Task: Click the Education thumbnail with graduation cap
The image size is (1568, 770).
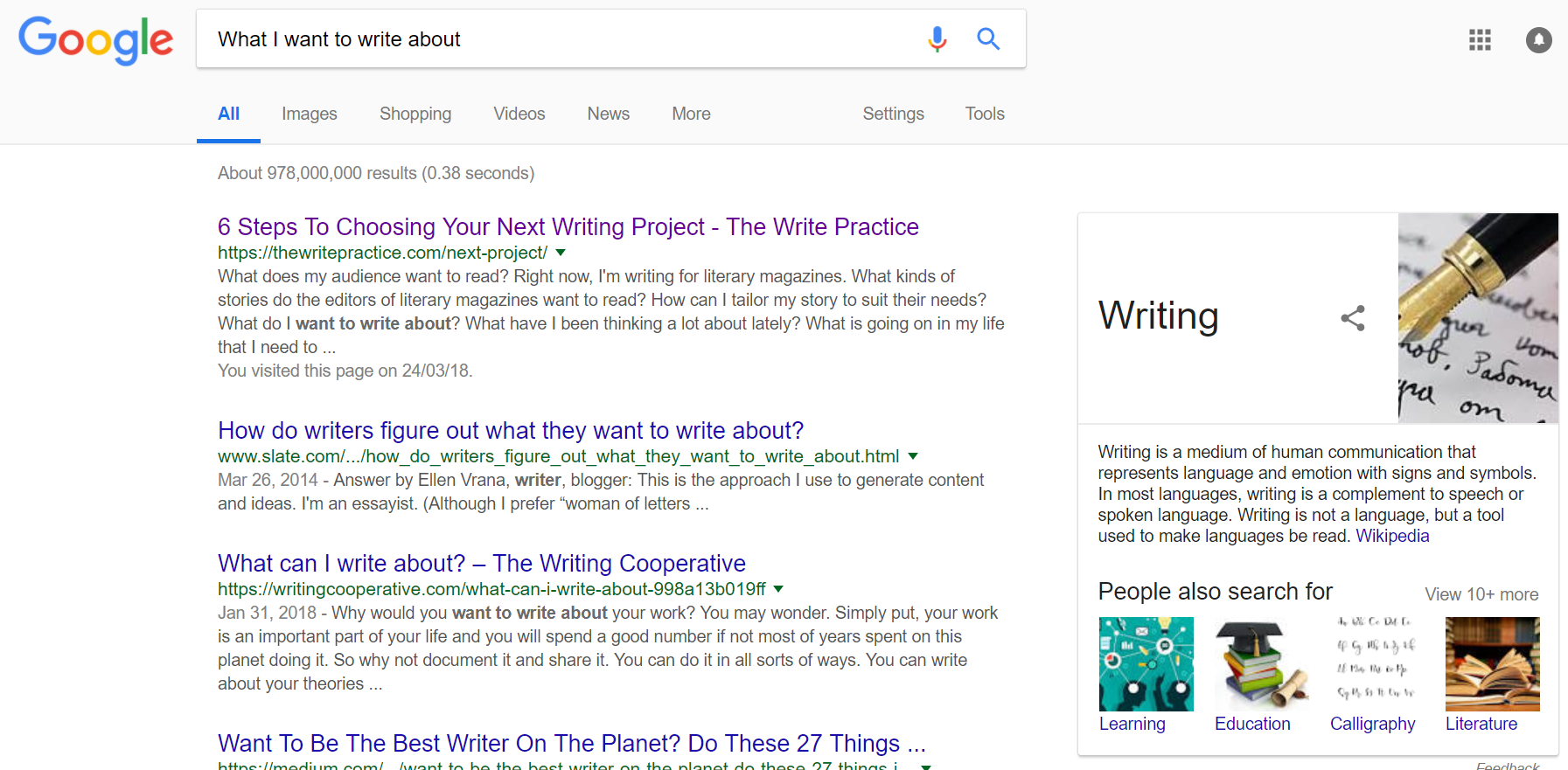Action: click(x=1262, y=664)
